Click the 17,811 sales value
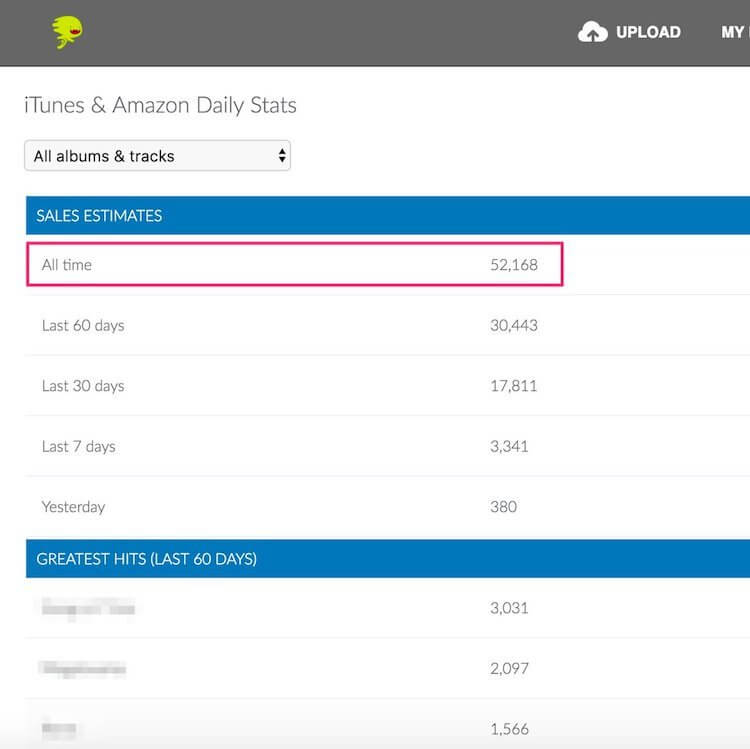This screenshot has width=750, height=749. tap(513, 386)
